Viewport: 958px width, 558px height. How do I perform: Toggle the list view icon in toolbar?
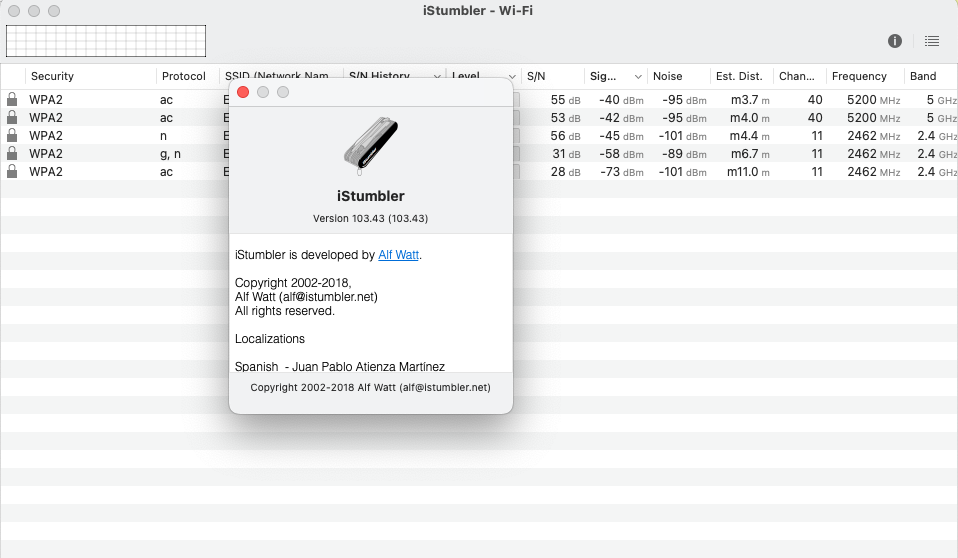click(932, 41)
